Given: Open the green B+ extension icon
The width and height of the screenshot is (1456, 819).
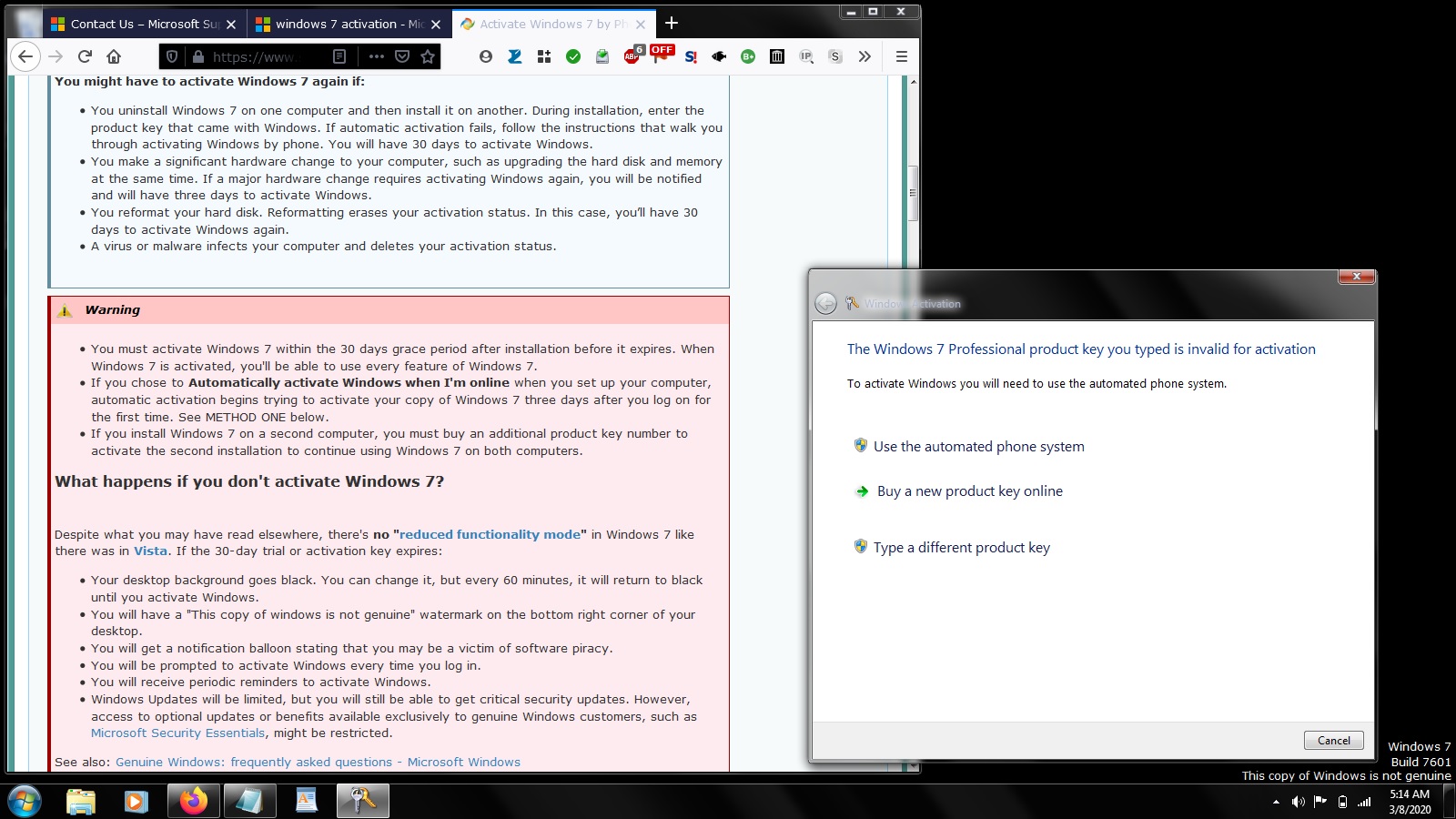Looking at the screenshot, I should 748,56.
